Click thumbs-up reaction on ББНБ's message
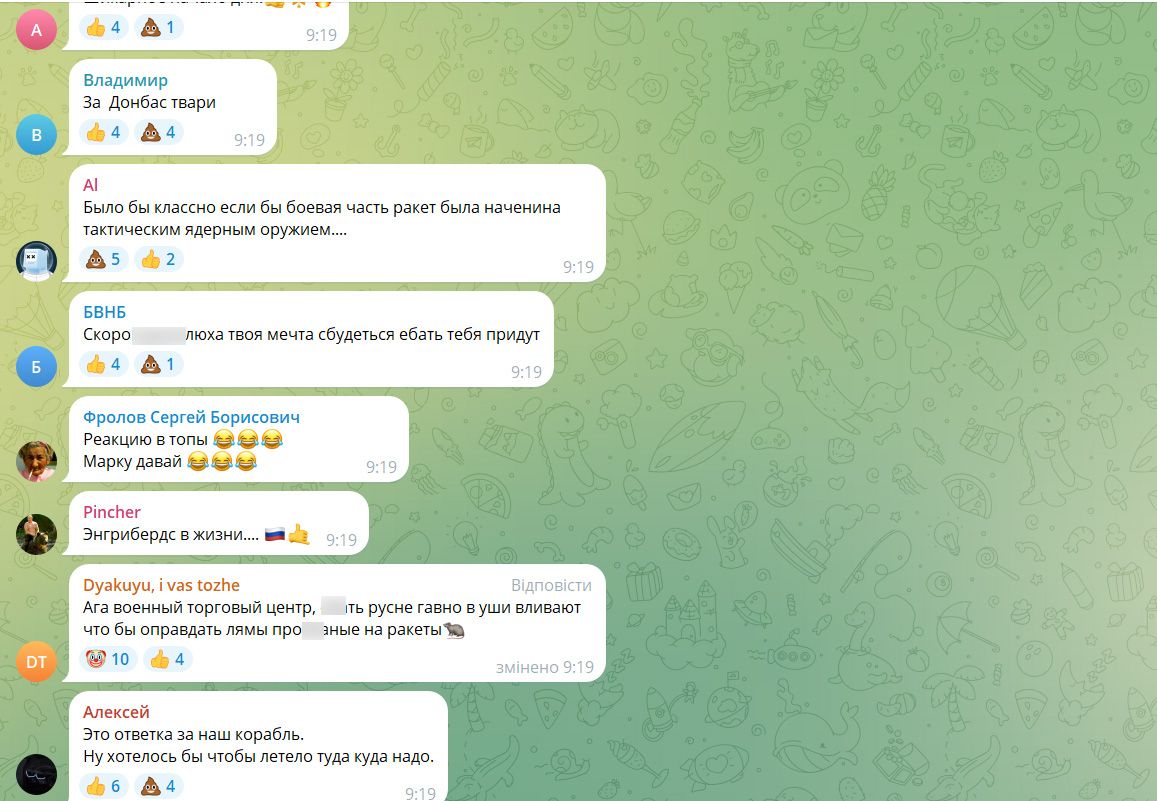 click(x=103, y=364)
